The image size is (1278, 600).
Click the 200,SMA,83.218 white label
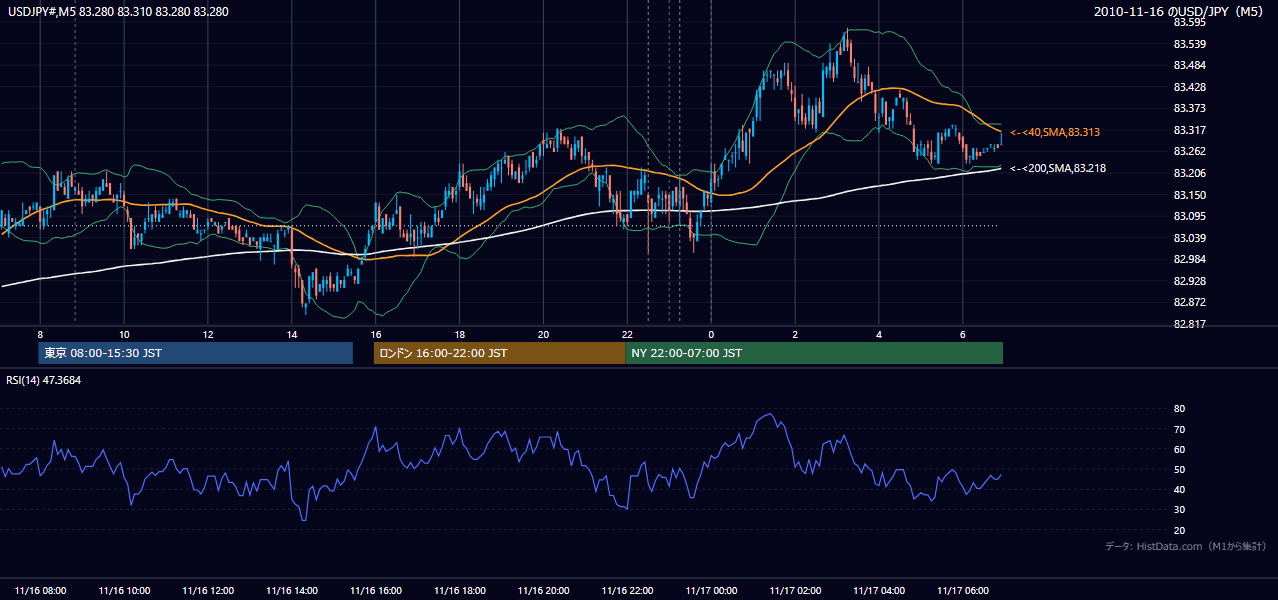[x=1057, y=168]
